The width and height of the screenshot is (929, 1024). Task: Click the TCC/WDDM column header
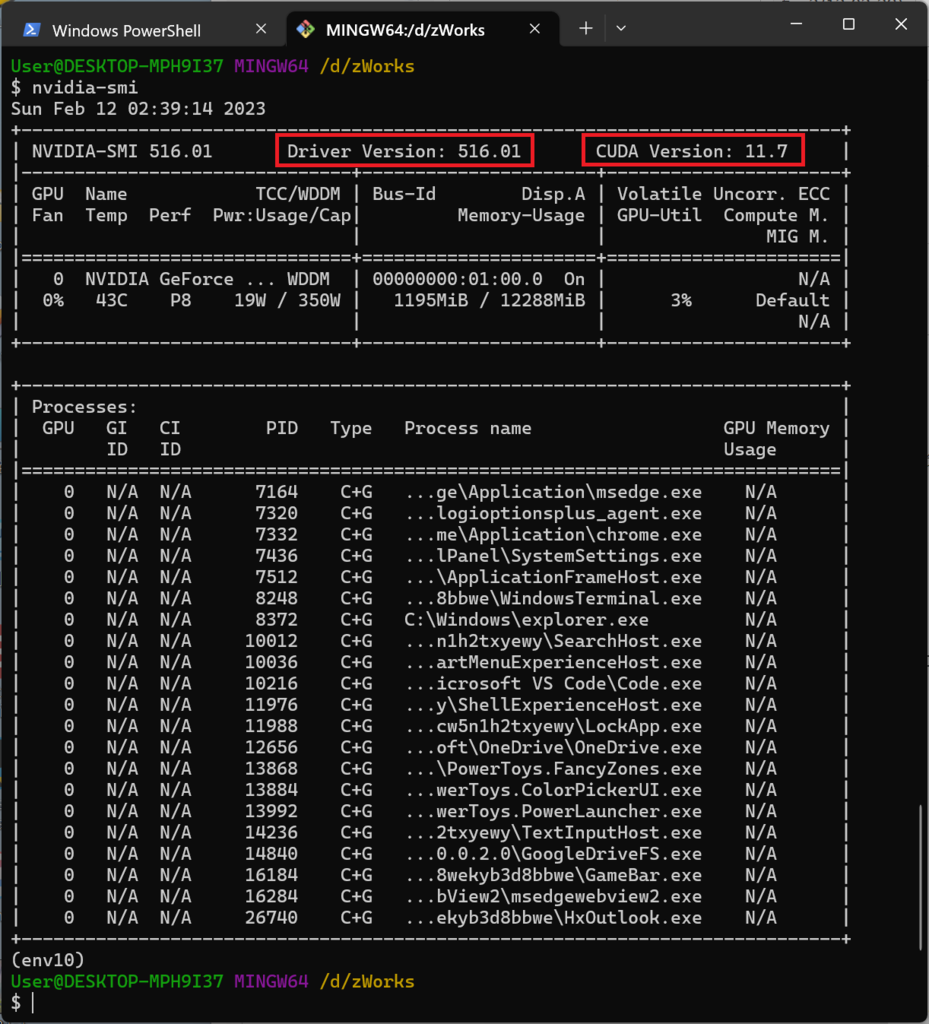(298, 194)
